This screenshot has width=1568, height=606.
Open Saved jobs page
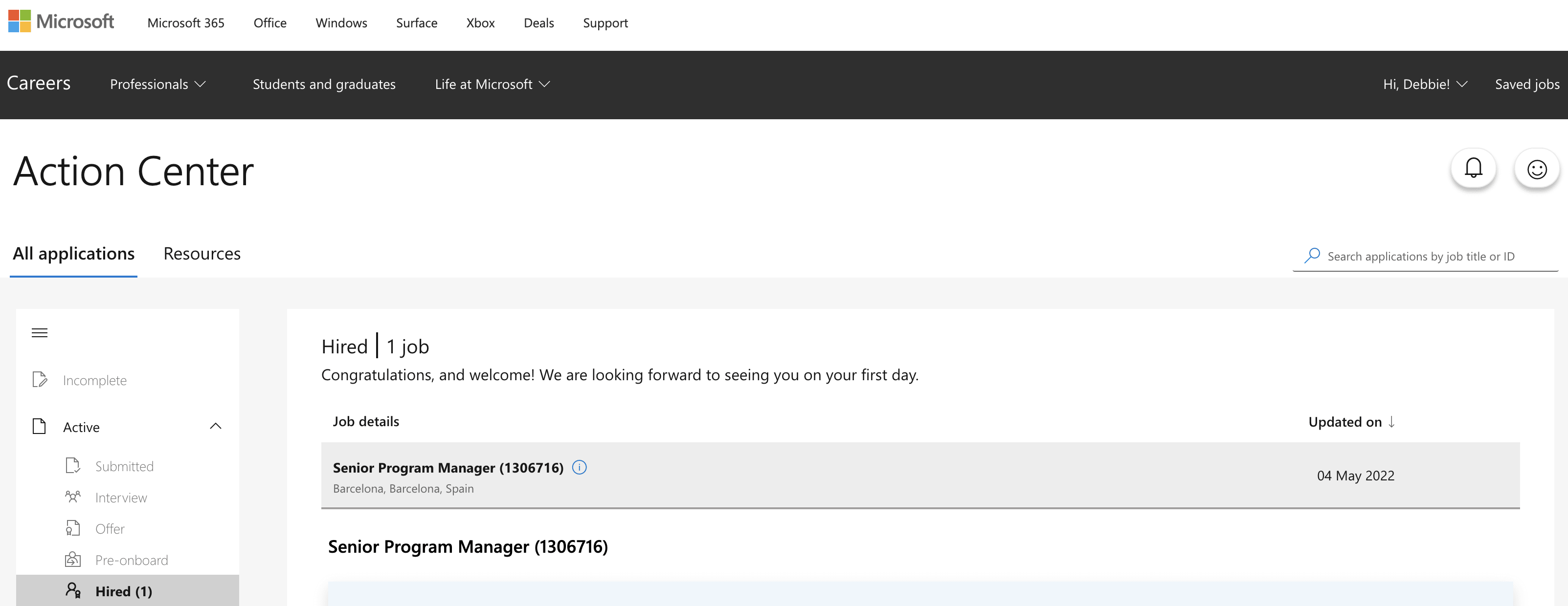1527,83
